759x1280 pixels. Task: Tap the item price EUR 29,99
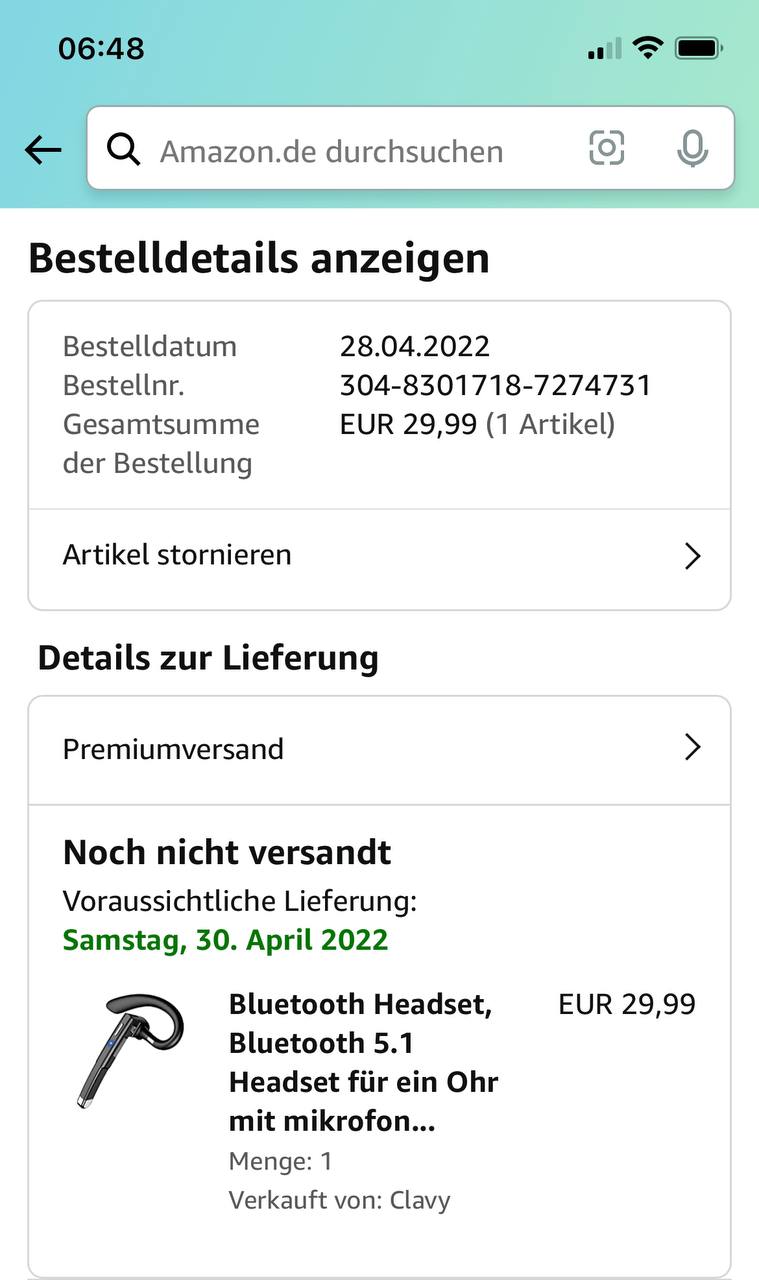[x=626, y=1004]
